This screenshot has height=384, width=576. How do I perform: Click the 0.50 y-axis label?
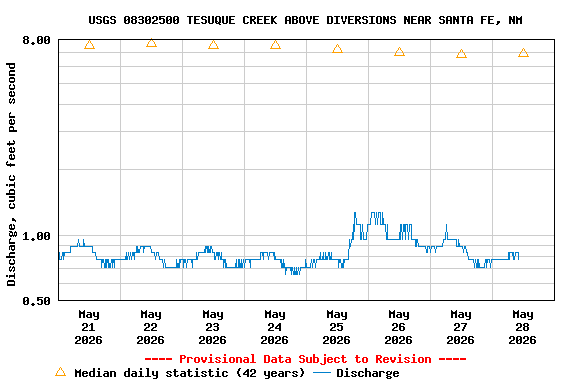coord(36,301)
